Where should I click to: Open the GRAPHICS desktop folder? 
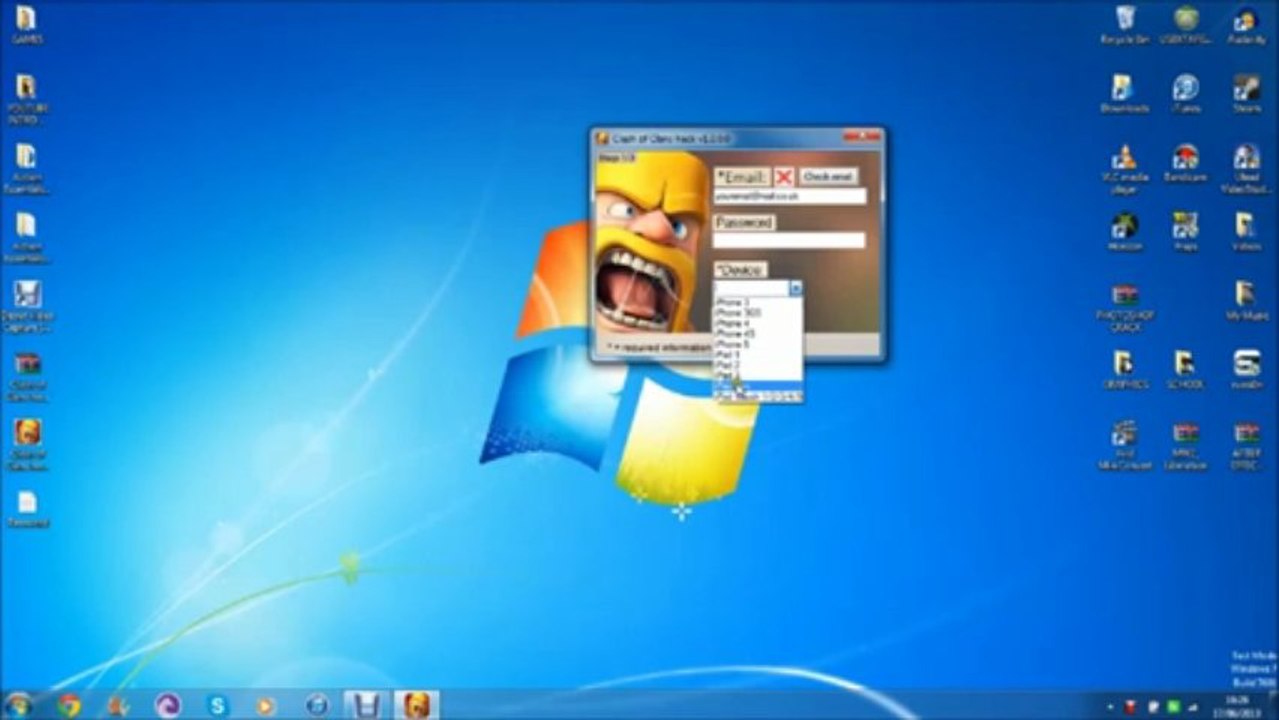1124,369
